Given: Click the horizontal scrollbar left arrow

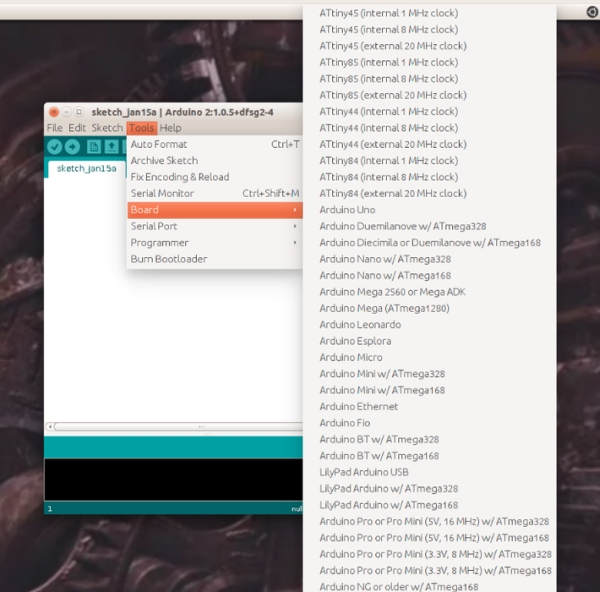Looking at the screenshot, I should pos(50,426).
